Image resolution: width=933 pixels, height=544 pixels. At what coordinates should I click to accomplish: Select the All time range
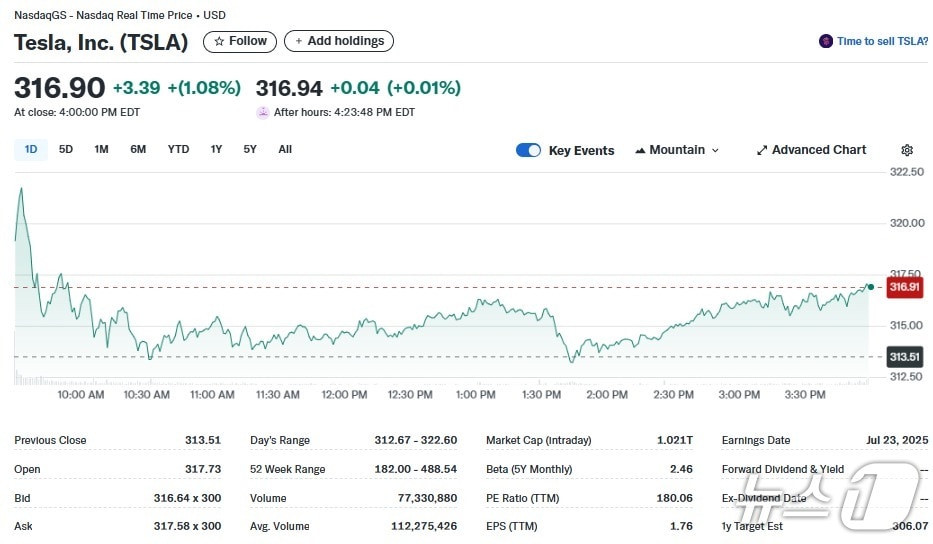[x=285, y=149]
